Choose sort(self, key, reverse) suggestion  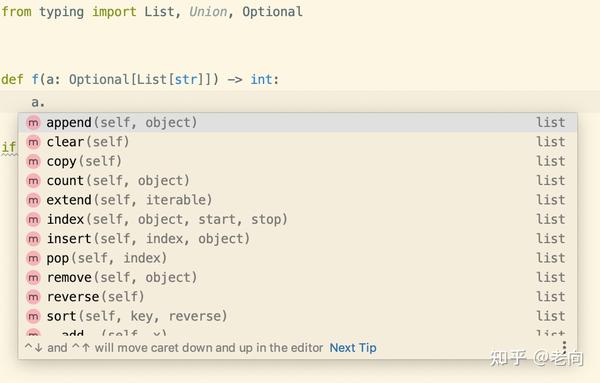click(x=298, y=316)
